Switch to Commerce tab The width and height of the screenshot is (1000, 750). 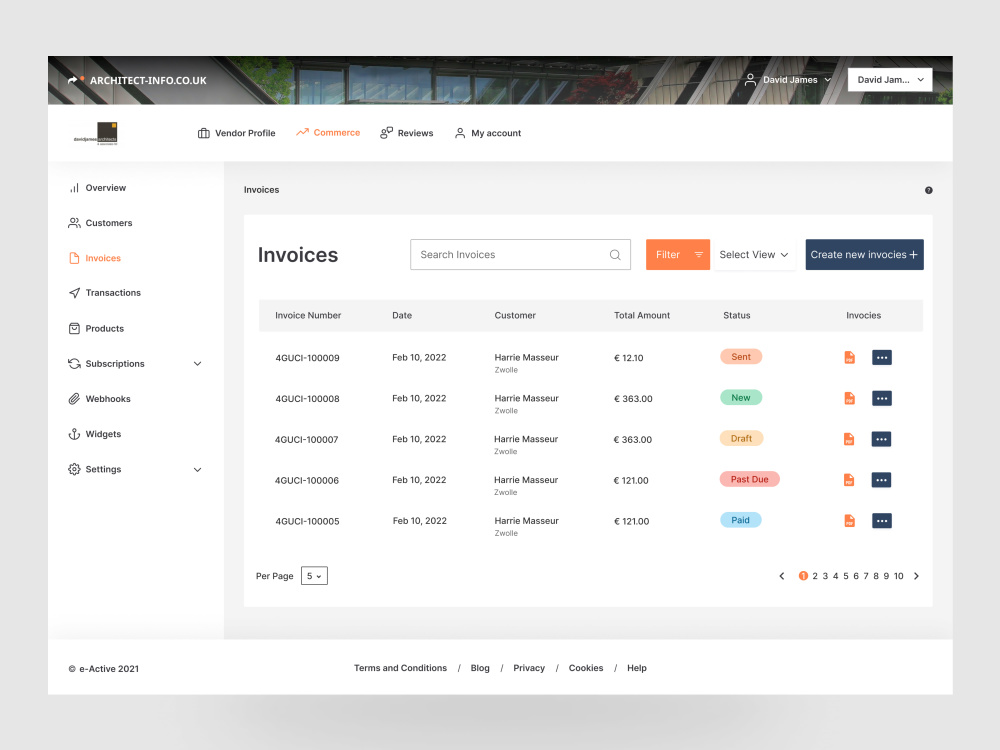[328, 133]
